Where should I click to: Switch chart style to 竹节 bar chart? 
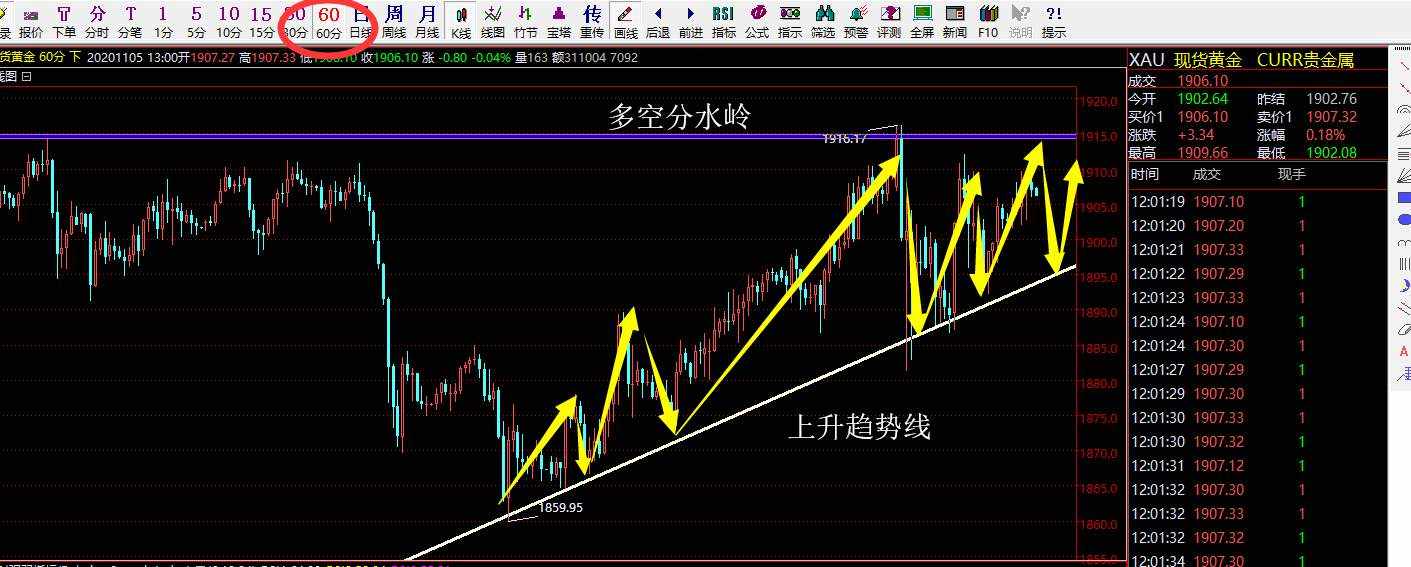(526, 22)
